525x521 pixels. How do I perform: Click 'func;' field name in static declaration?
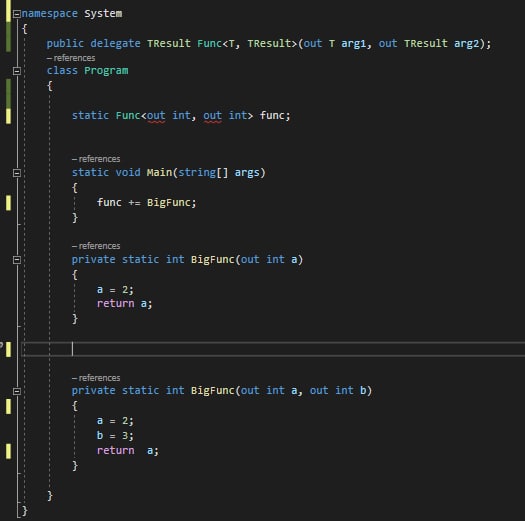275,116
